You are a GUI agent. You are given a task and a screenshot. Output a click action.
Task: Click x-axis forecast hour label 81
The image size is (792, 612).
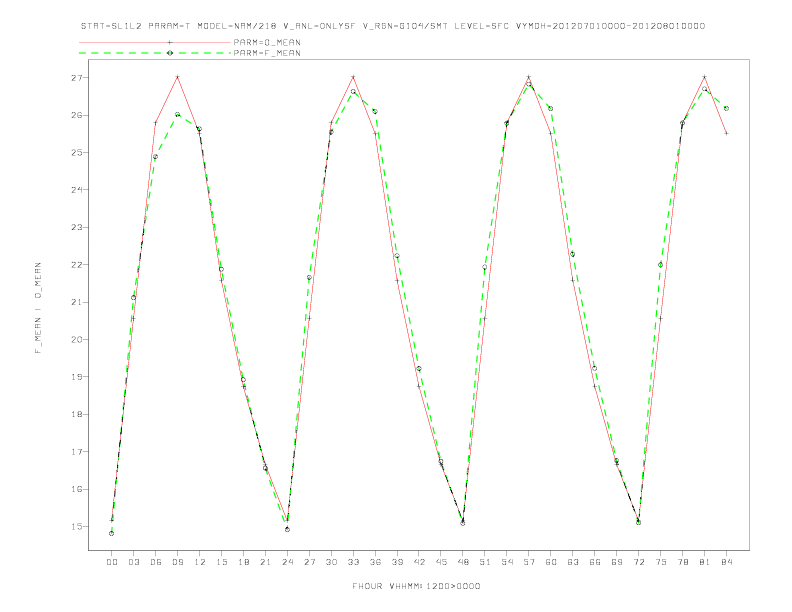[705, 562]
